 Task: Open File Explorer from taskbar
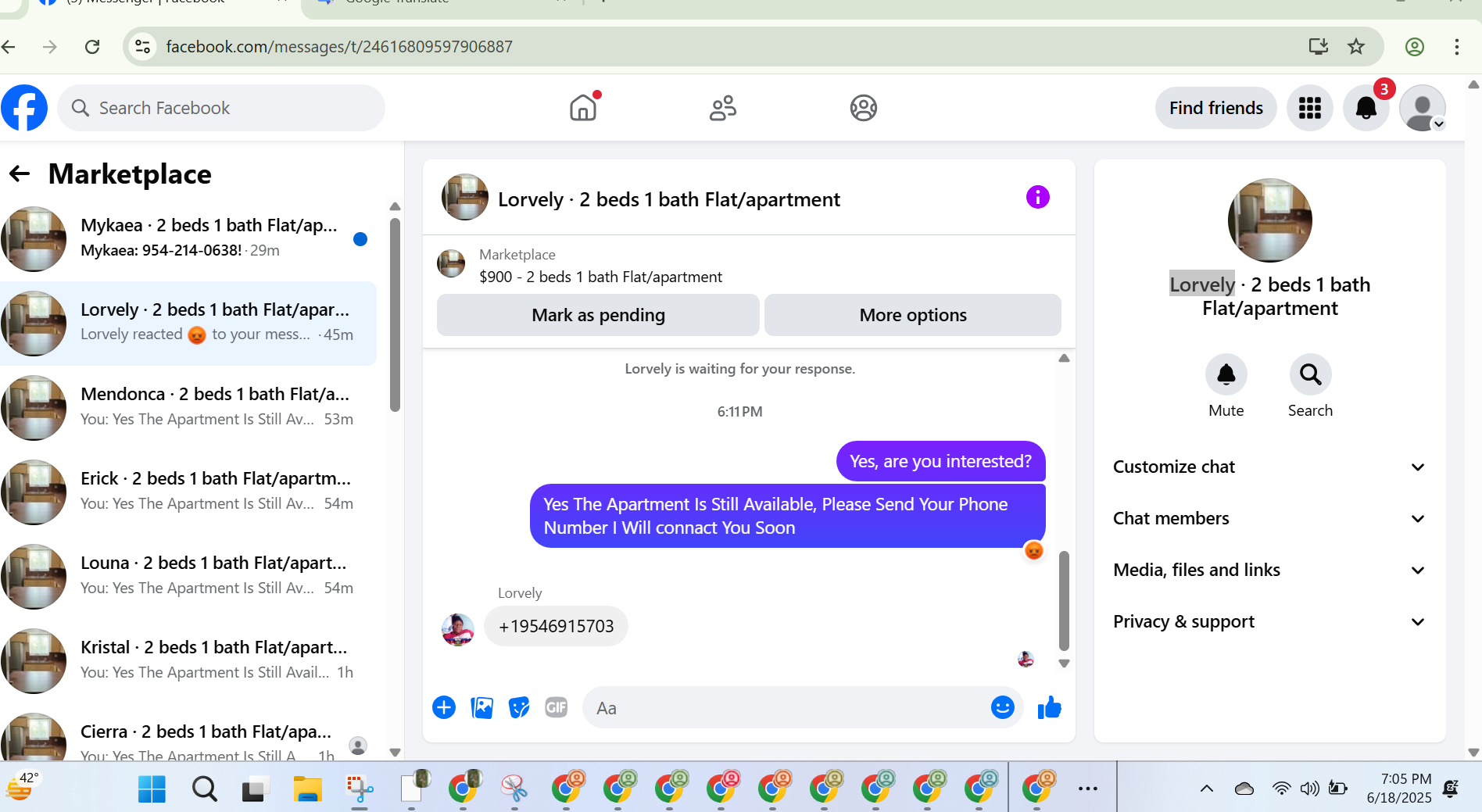point(308,789)
